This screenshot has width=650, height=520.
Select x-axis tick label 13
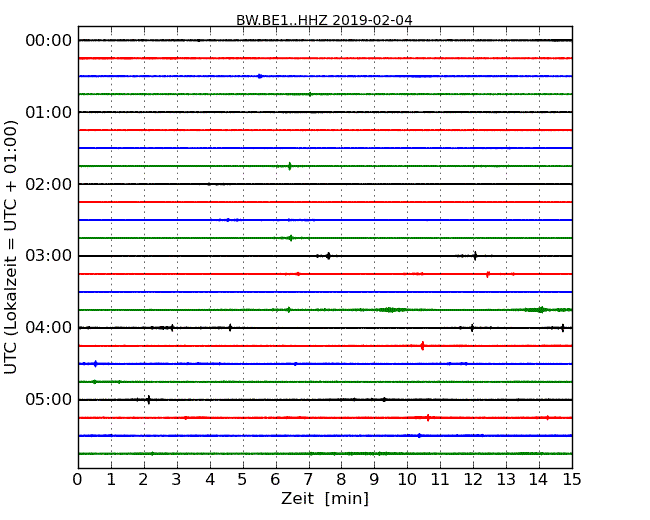[x=506, y=480]
